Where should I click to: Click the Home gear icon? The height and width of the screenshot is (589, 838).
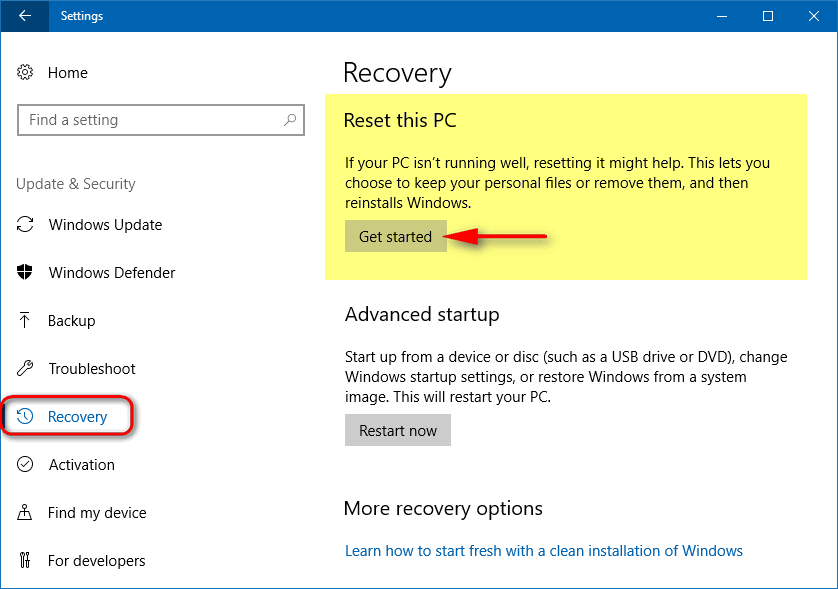click(25, 72)
